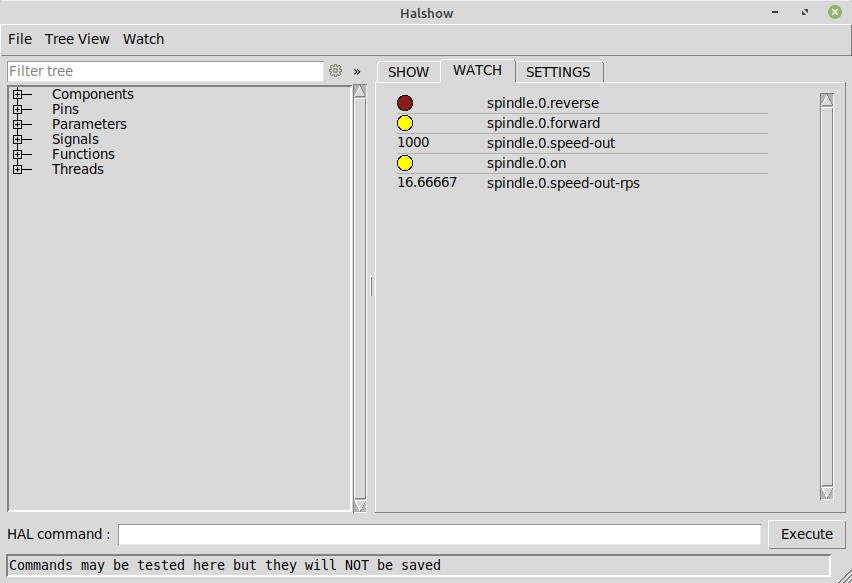The height and width of the screenshot is (583, 852).
Task: Close the Halshow window
Action: click(x=835, y=12)
